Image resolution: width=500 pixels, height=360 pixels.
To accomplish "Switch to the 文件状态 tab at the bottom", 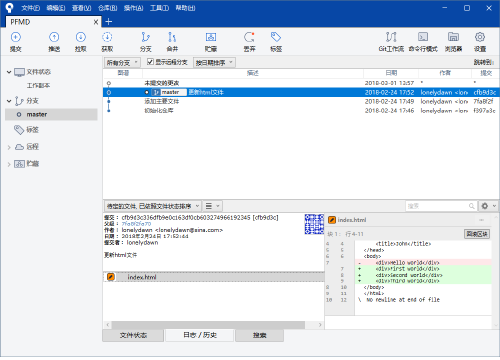I will pyautogui.click(x=133, y=335).
